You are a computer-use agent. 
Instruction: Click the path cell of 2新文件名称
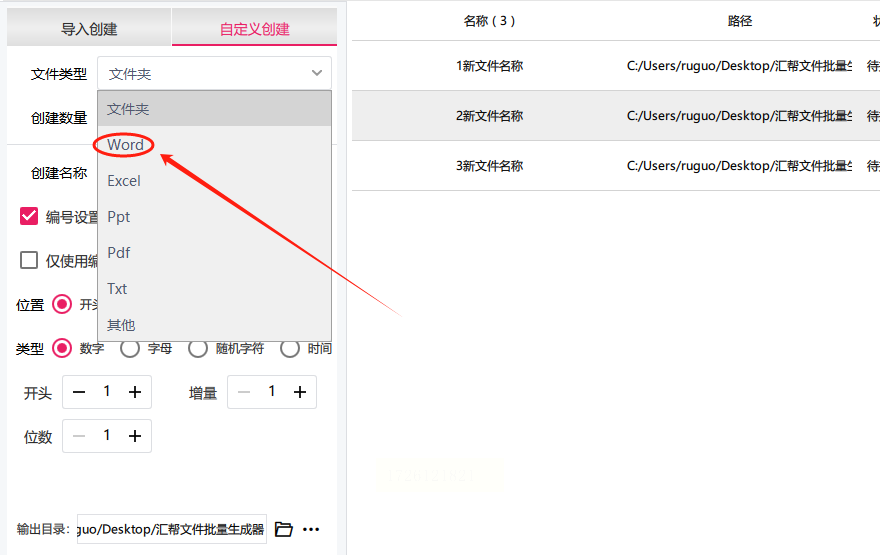coord(739,116)
